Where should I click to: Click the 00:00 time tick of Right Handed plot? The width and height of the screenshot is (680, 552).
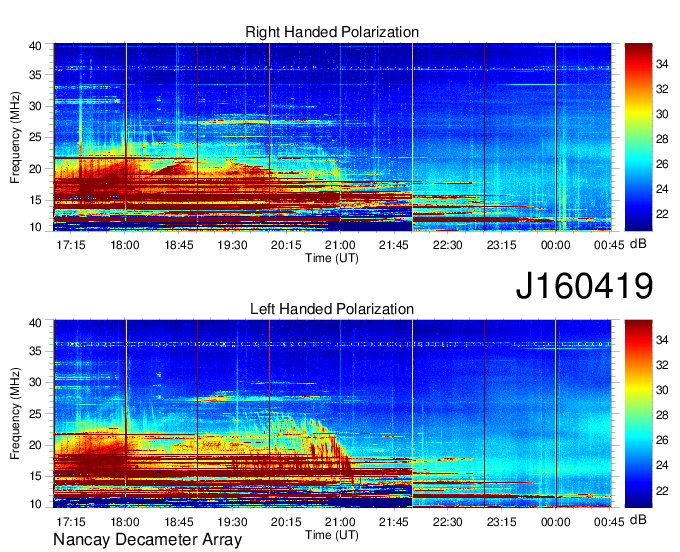pyautogui.click(x=556, y=245)
